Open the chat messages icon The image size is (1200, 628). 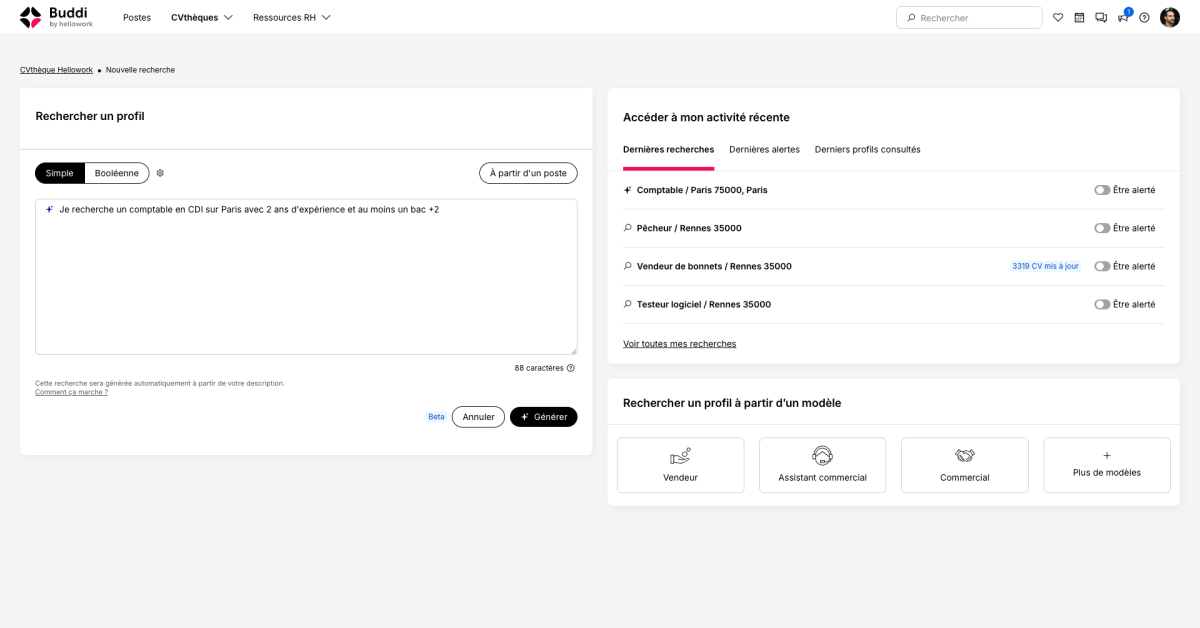(x=1101, y=17)
